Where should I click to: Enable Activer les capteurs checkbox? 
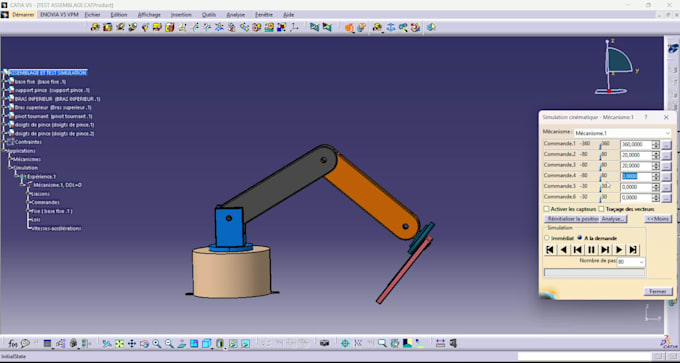[x=546, y=209]
